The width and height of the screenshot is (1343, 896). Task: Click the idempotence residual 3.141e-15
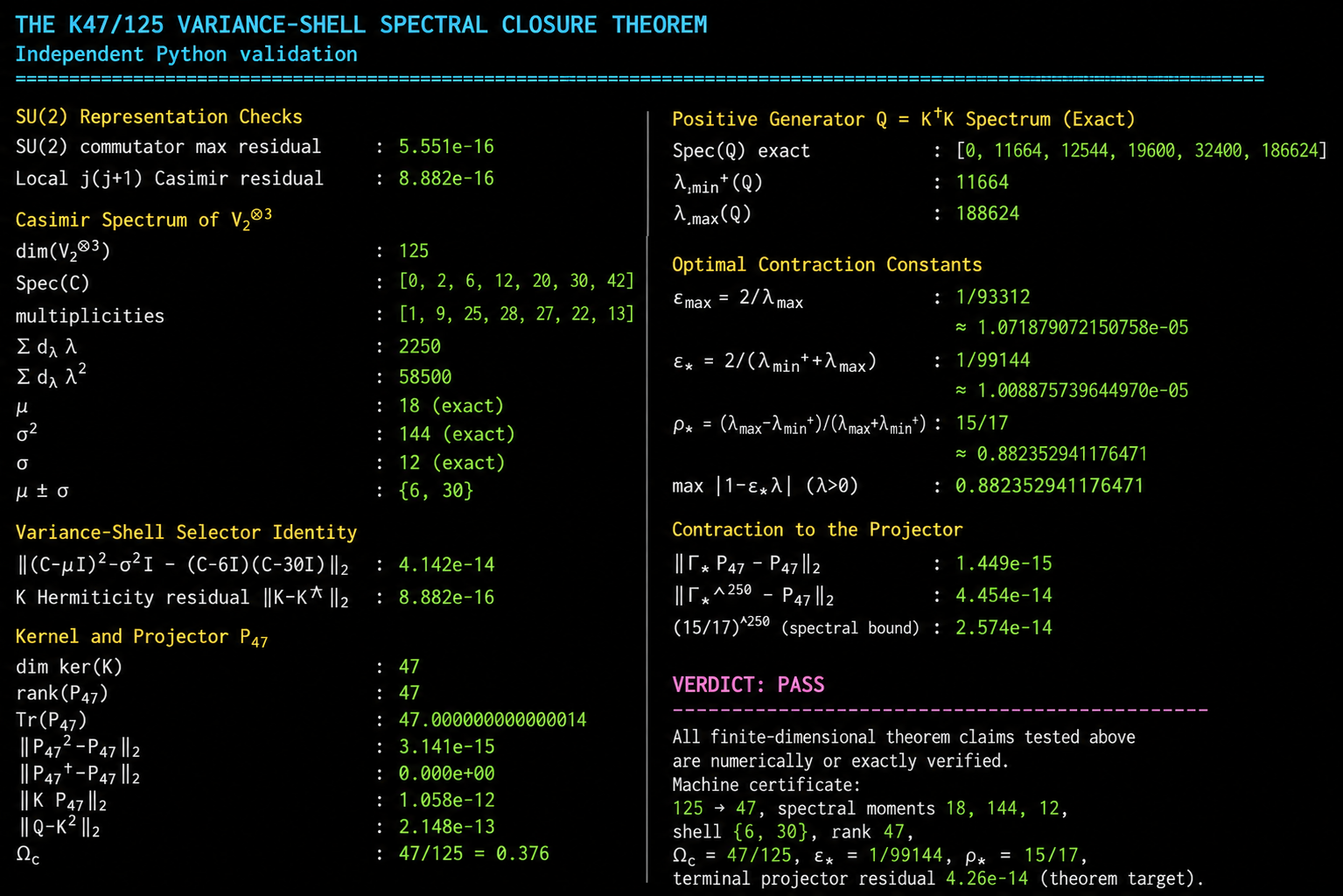coord(446,747)
